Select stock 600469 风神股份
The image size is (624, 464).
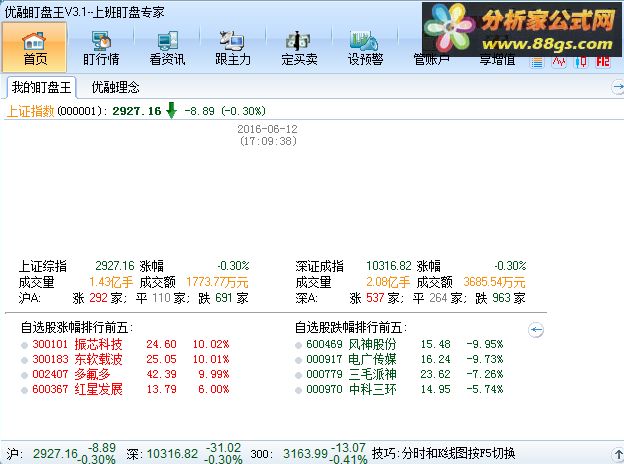pyautogui.click(x=351, y=344)
